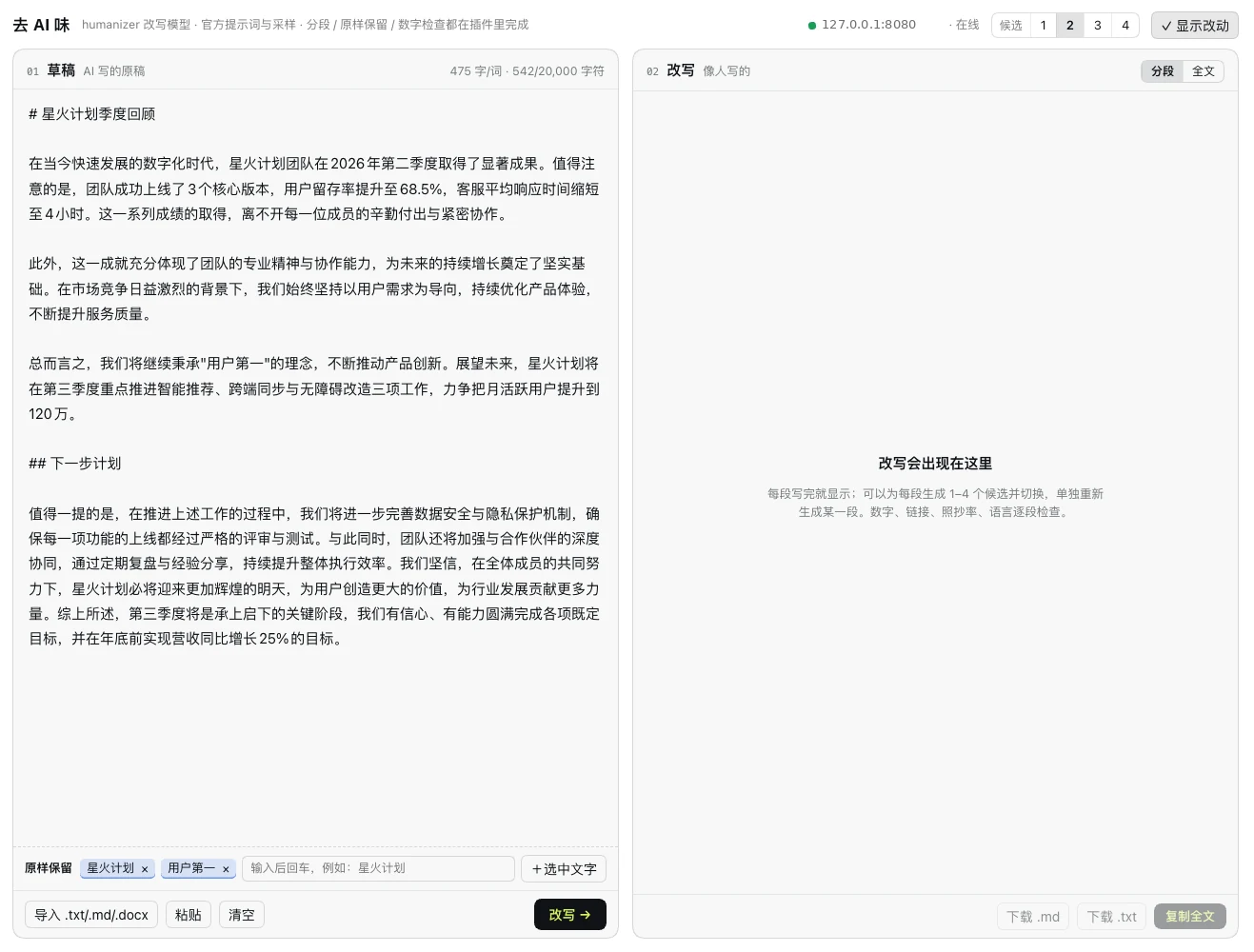Click the 改写 panel title
Screen dimensions: 1254x952
[x=681, y=70]
